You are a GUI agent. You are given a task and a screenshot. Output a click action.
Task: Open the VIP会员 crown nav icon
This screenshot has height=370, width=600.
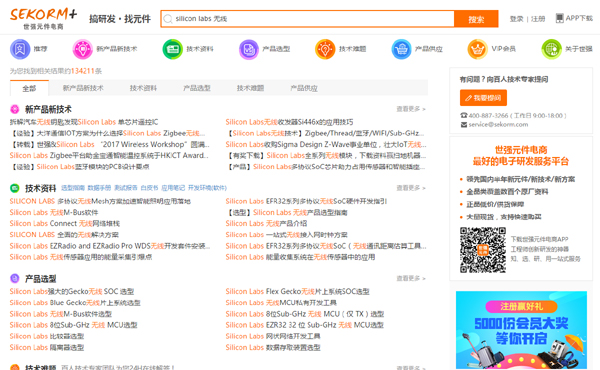(477, 49)
